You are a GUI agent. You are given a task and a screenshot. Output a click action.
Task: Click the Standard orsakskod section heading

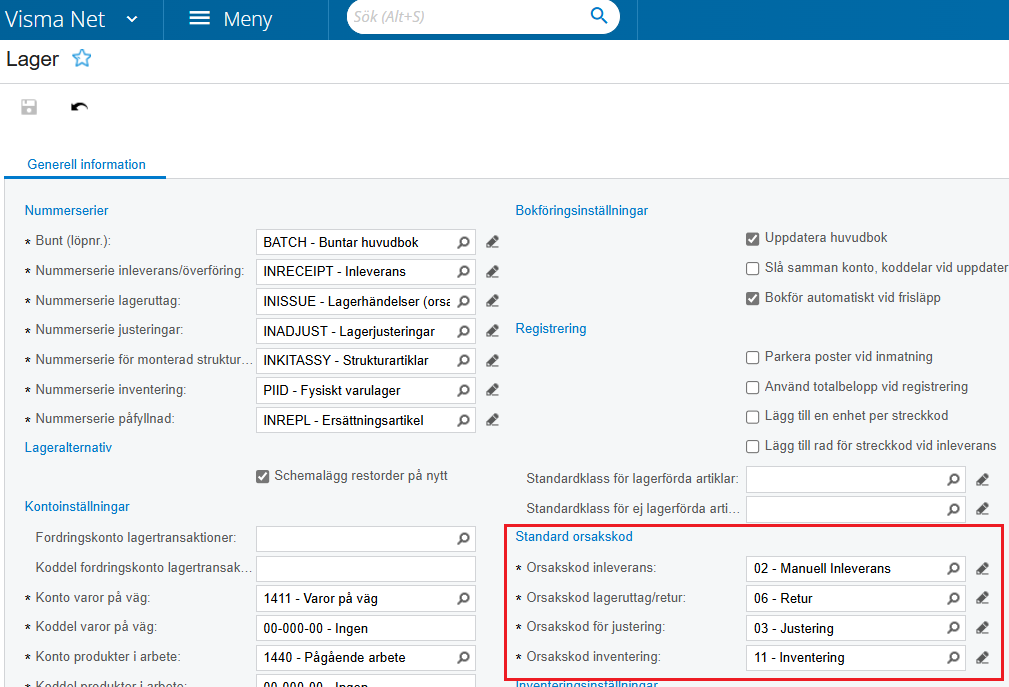click(574, 536)
